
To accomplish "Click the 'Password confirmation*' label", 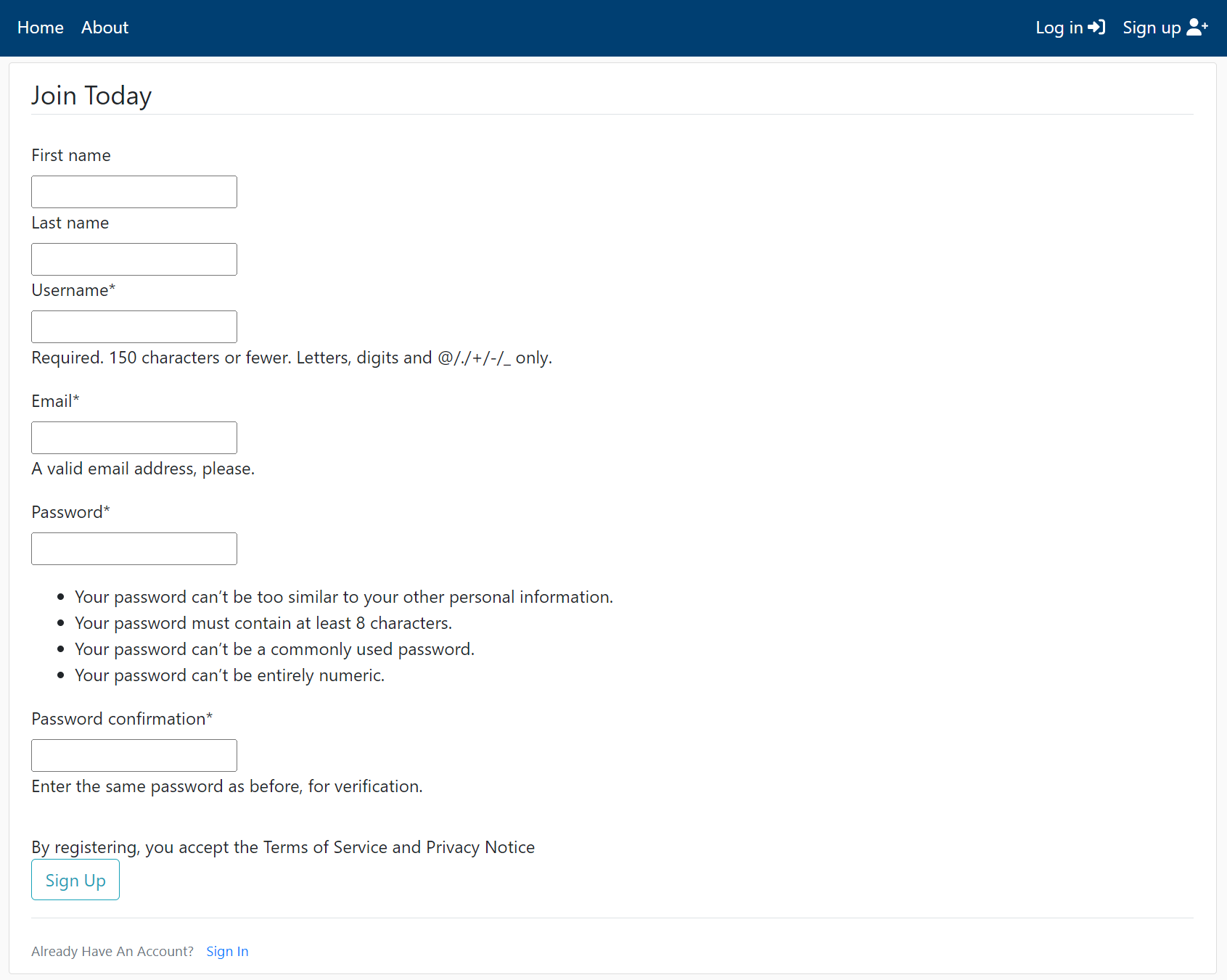I will [x=122, y=720].
